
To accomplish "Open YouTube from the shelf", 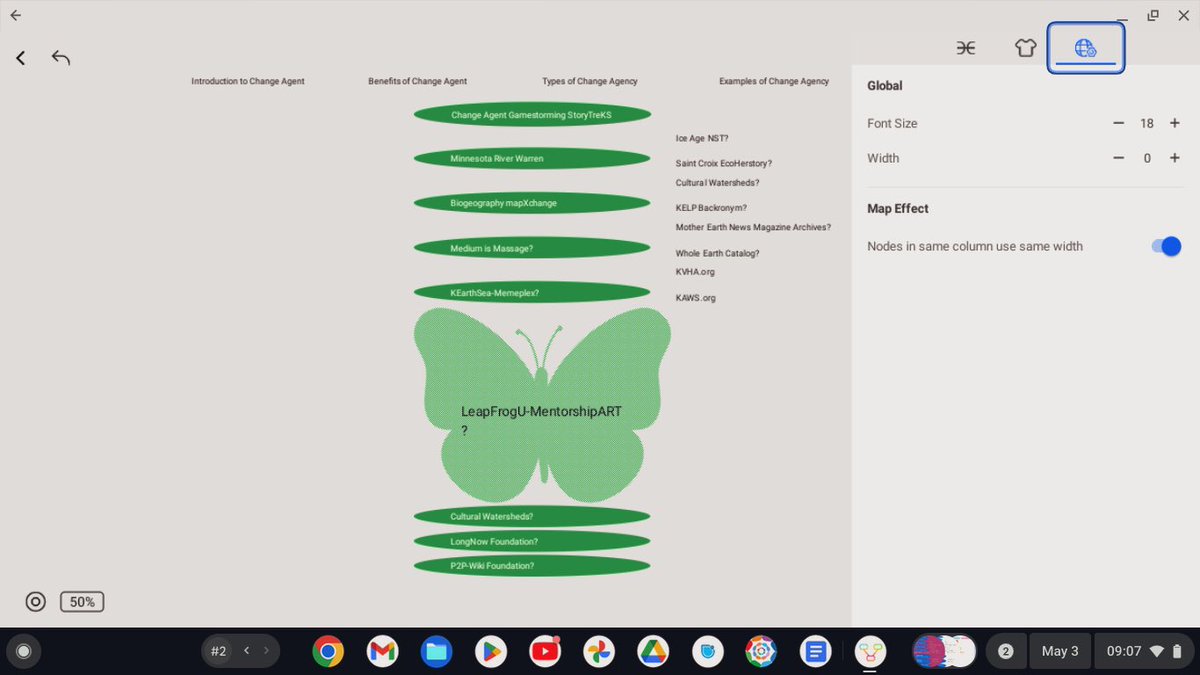I will tap(544, 650).
